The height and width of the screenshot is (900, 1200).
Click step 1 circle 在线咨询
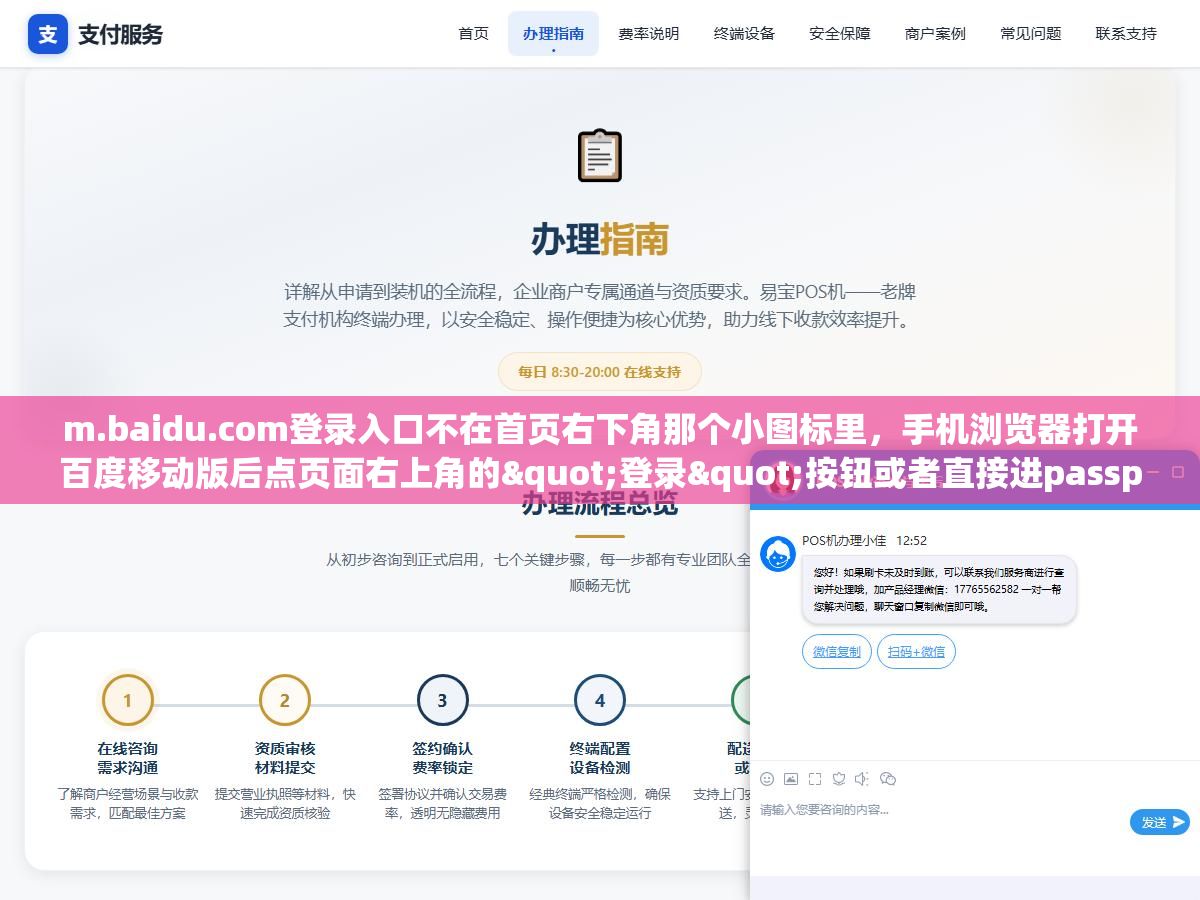tap(127, 700)
